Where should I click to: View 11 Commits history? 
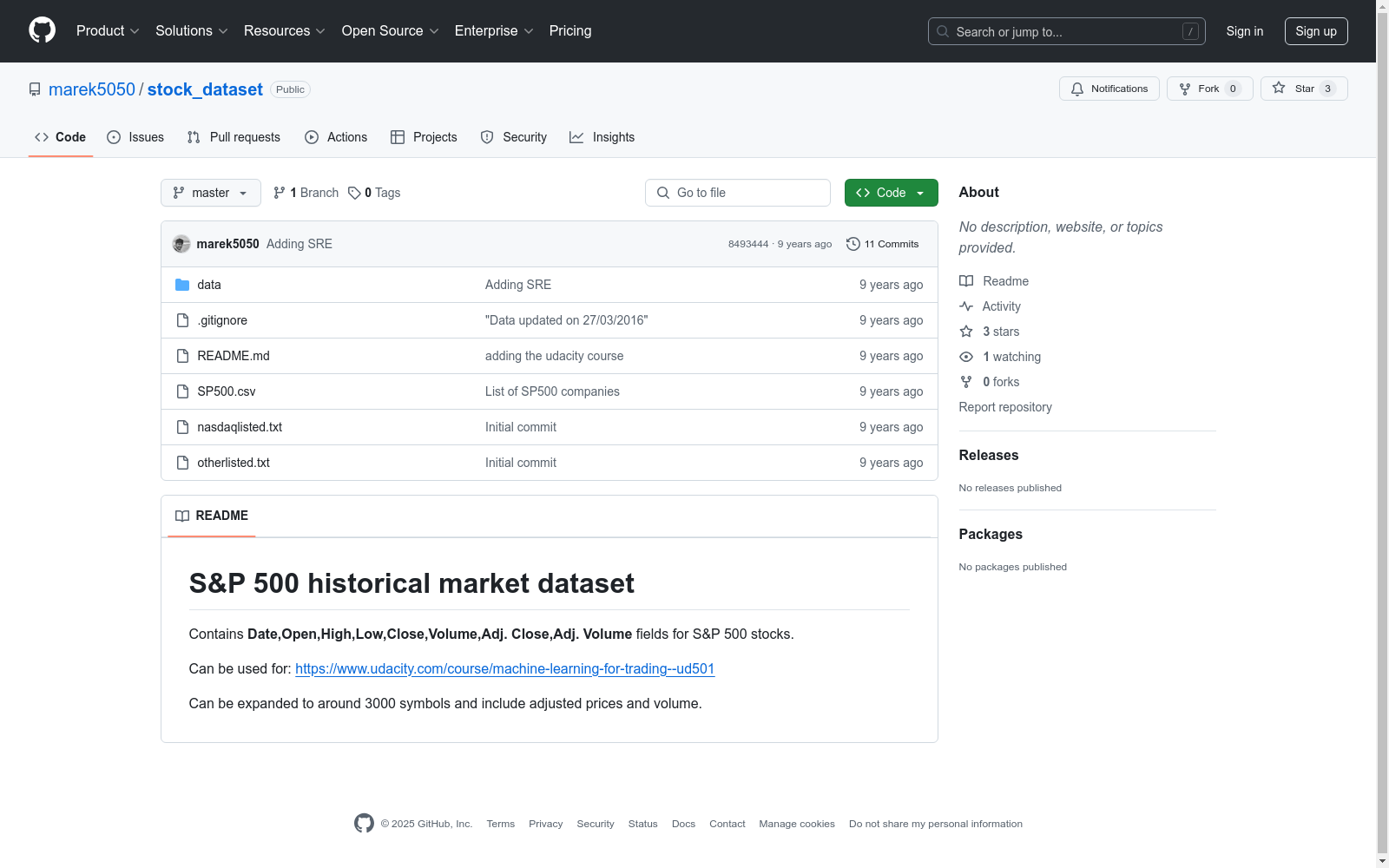[x=882, y=244]
